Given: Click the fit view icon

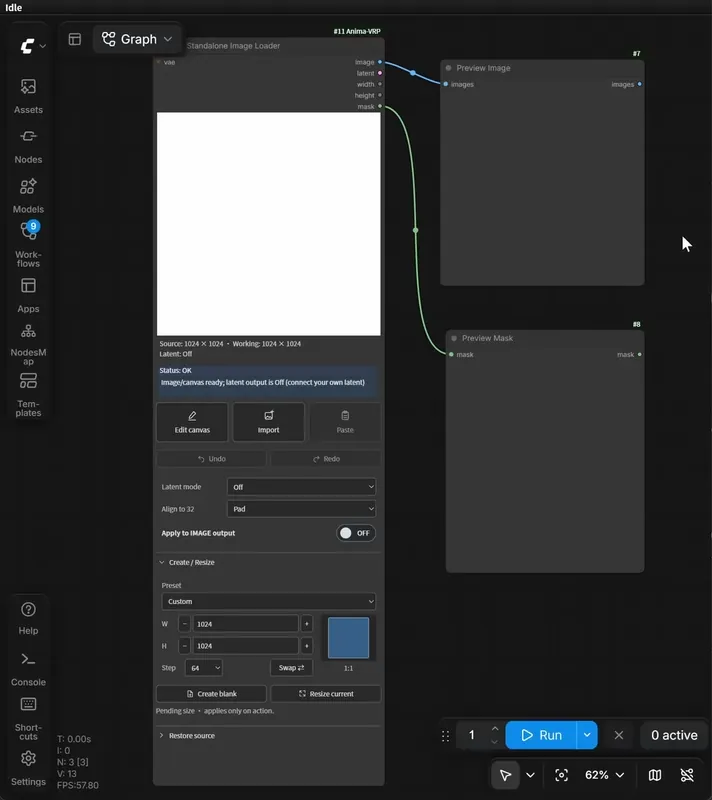Looking at the screenshot, I should [x=562, y=776].
